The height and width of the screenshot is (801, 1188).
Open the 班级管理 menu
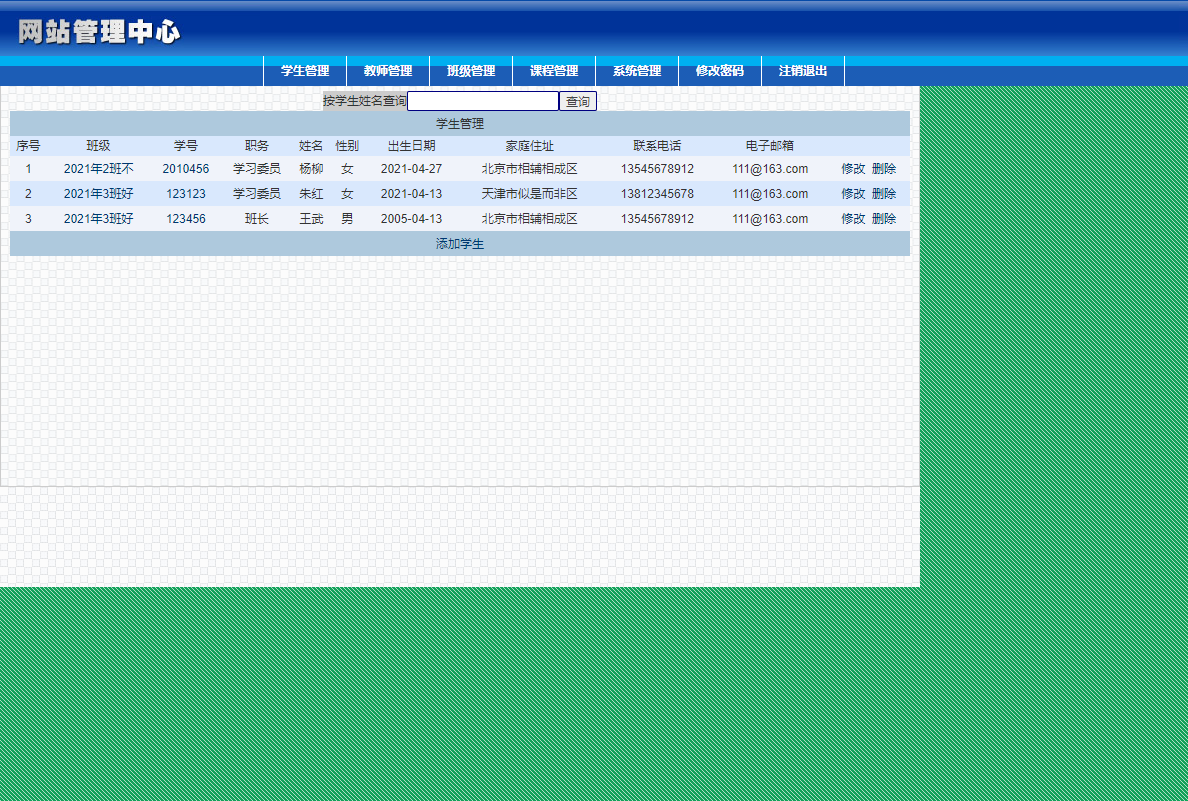tap(471, 70)
